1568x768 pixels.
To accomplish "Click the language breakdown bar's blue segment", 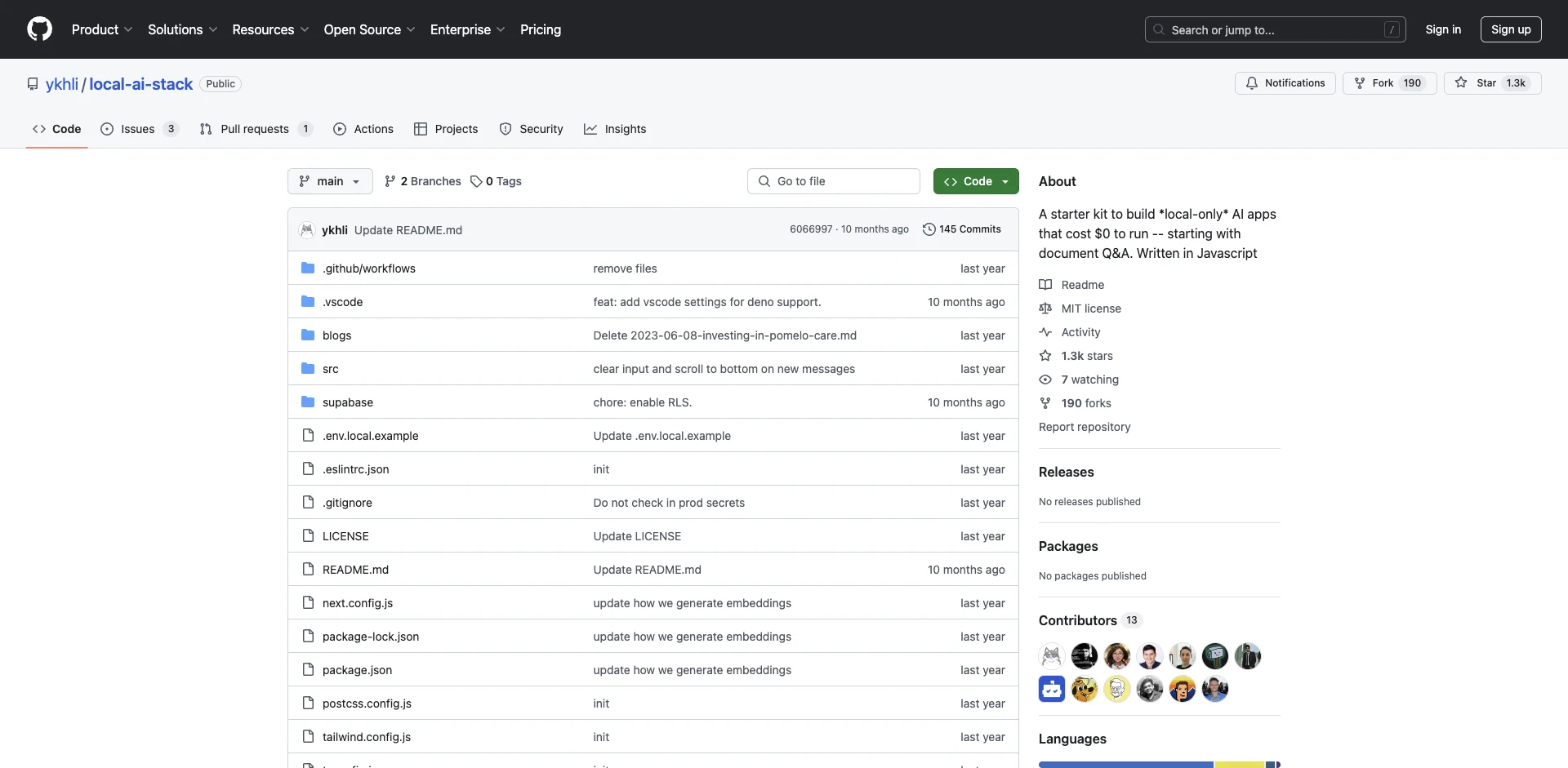I will pyautogui.click(x=1125, y=765).
